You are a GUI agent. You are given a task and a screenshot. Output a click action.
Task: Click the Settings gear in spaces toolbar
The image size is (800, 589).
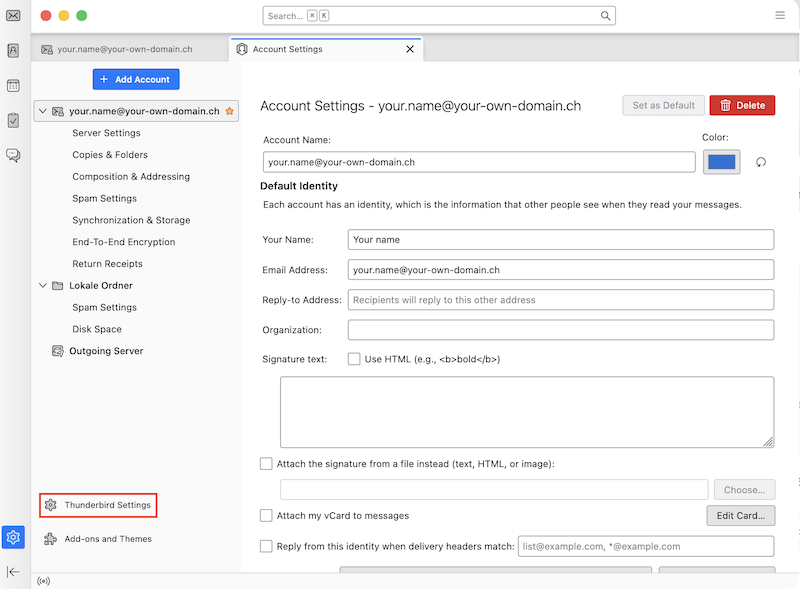click(x=13, y=537)
